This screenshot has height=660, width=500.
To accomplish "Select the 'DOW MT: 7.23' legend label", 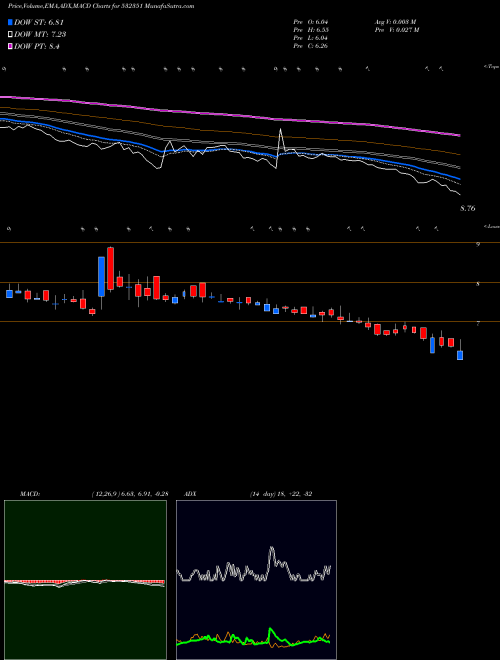I will point(40,35).
